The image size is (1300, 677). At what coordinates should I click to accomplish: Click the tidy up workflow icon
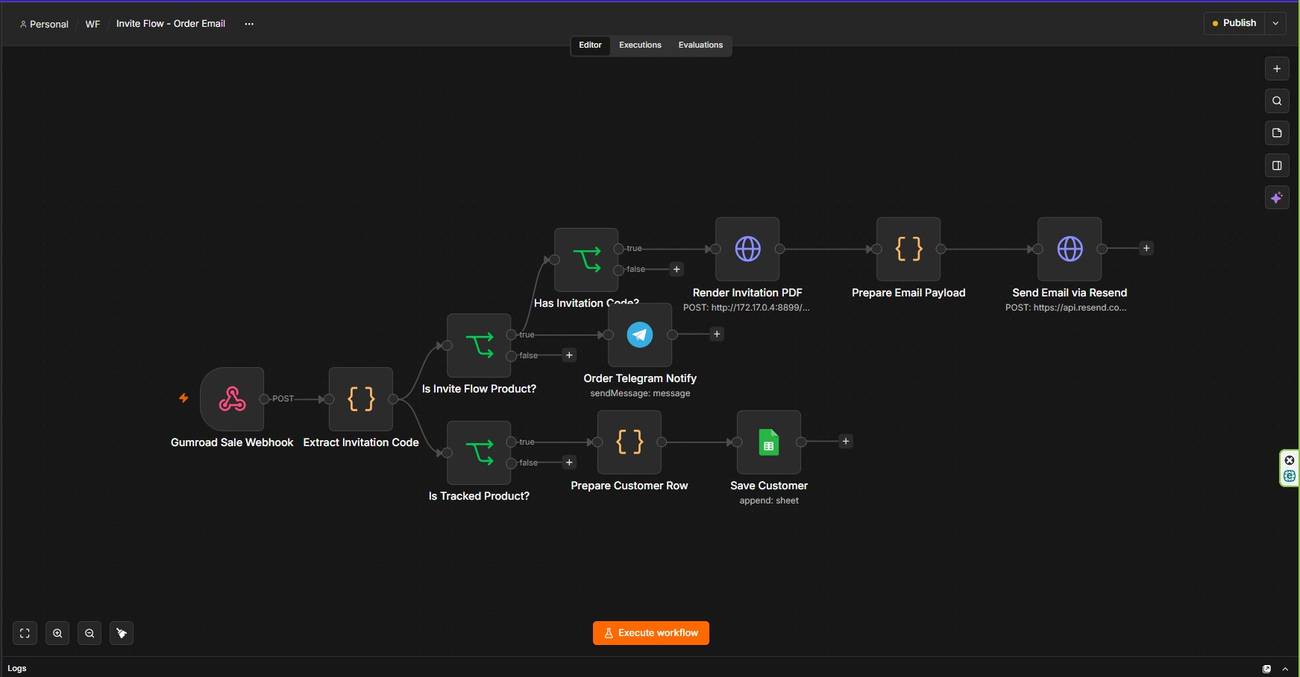pos(121,633)
